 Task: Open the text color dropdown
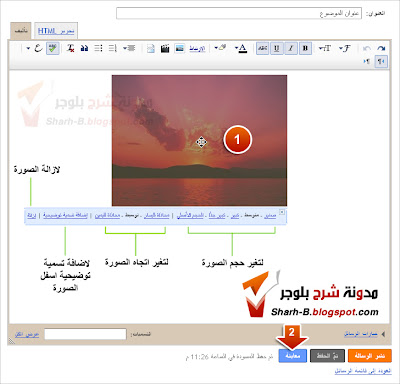pos(241,49)
